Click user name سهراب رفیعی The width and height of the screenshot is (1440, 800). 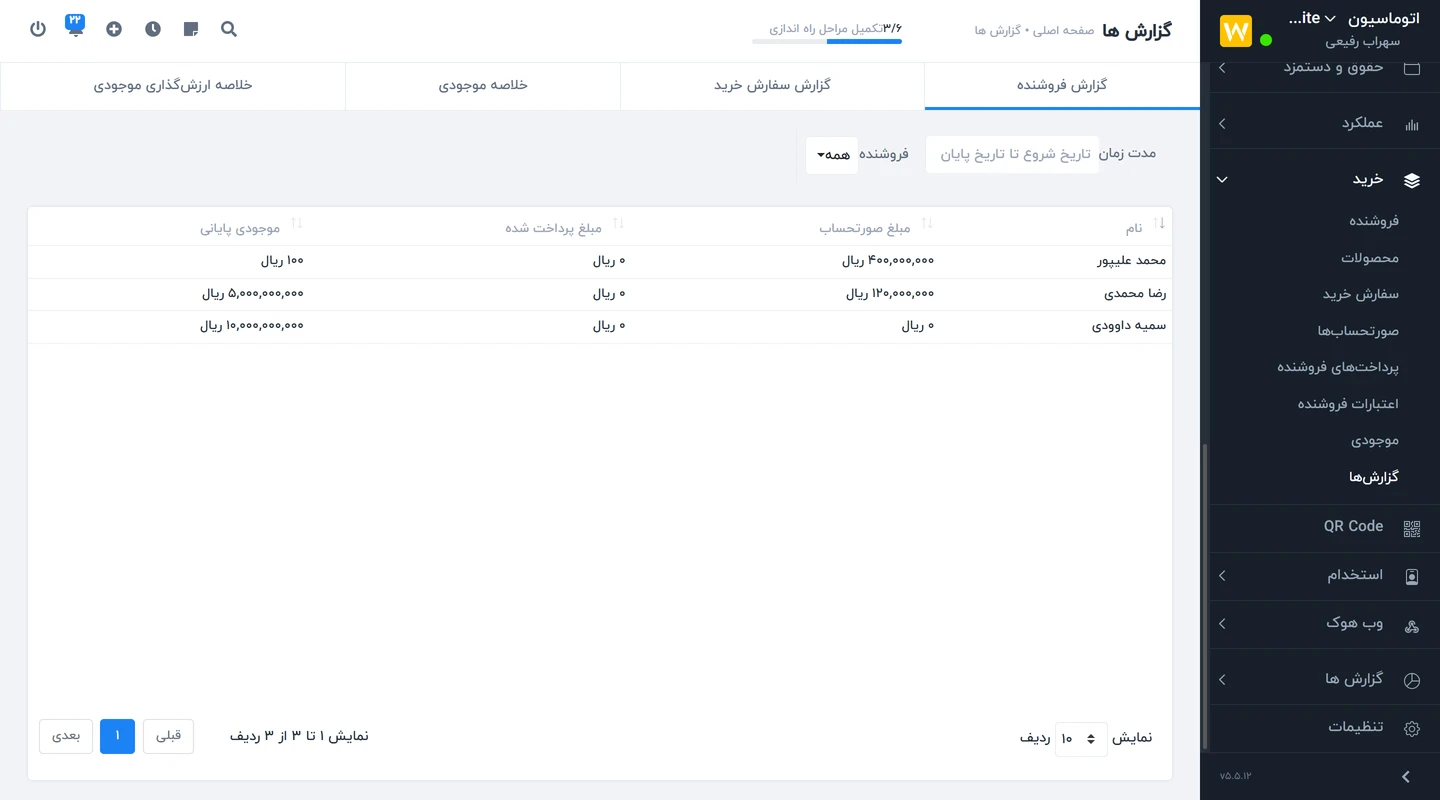pos(1362,42)
